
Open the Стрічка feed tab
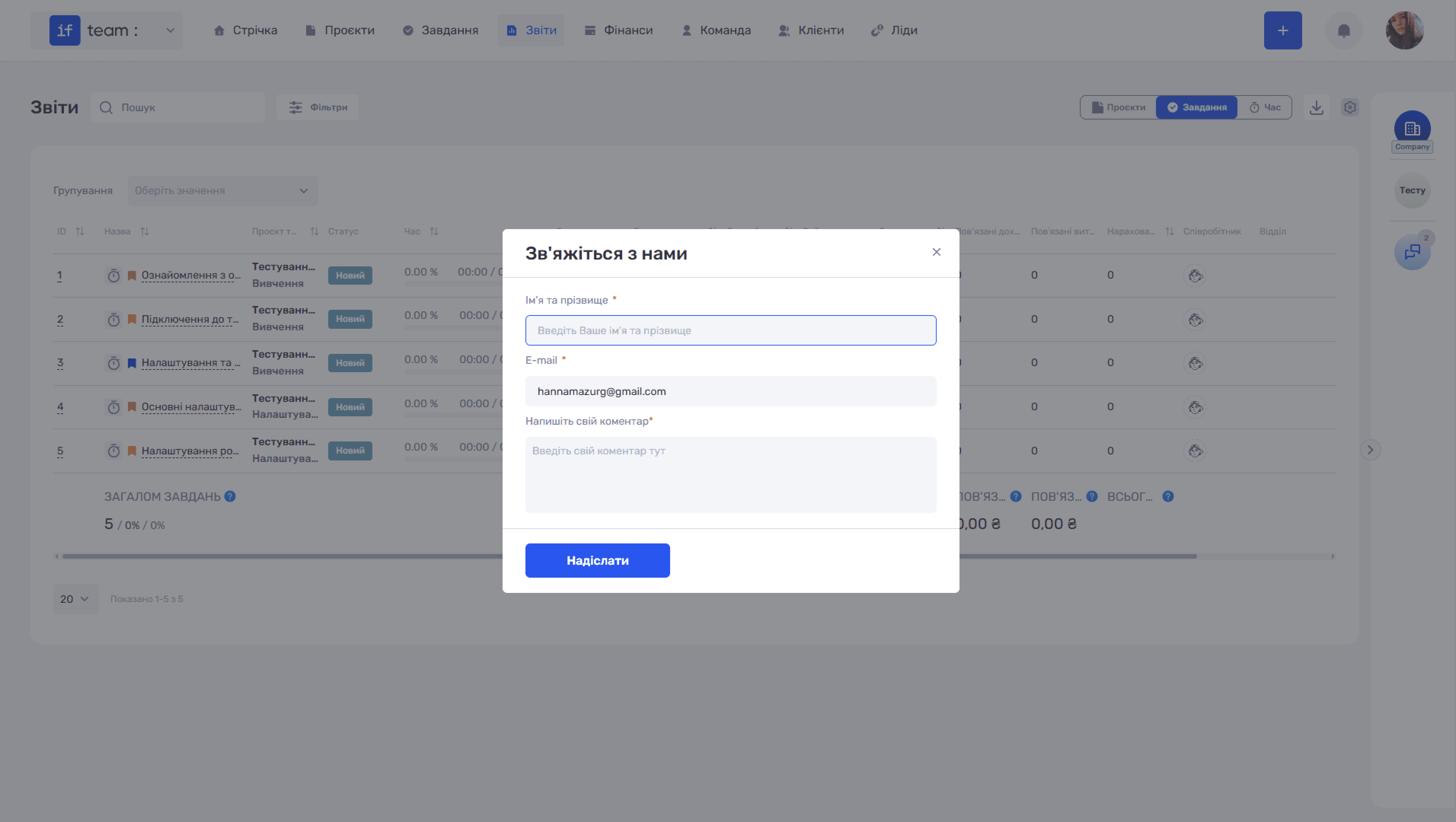[x=245, y=30]
